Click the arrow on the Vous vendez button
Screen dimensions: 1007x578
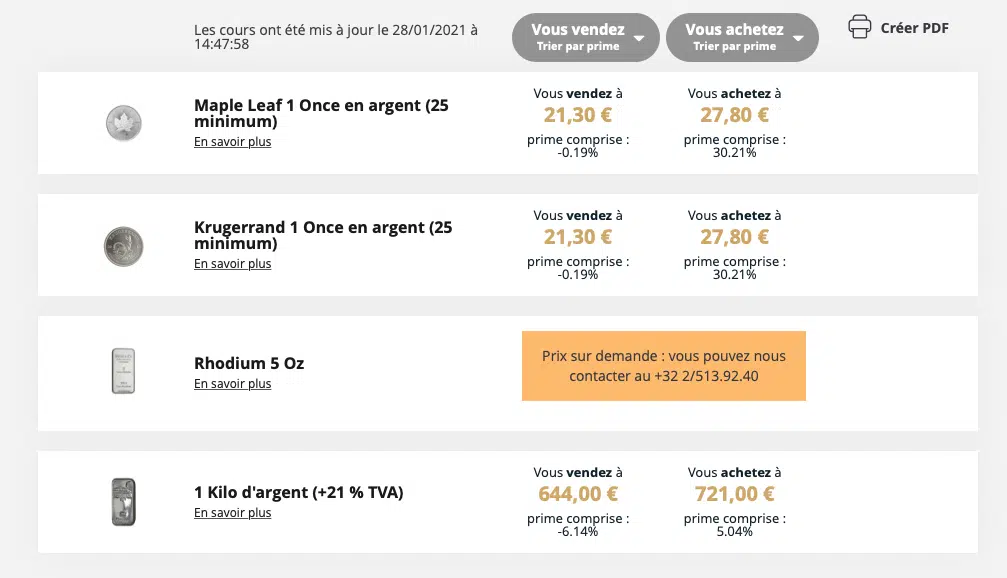639,38
